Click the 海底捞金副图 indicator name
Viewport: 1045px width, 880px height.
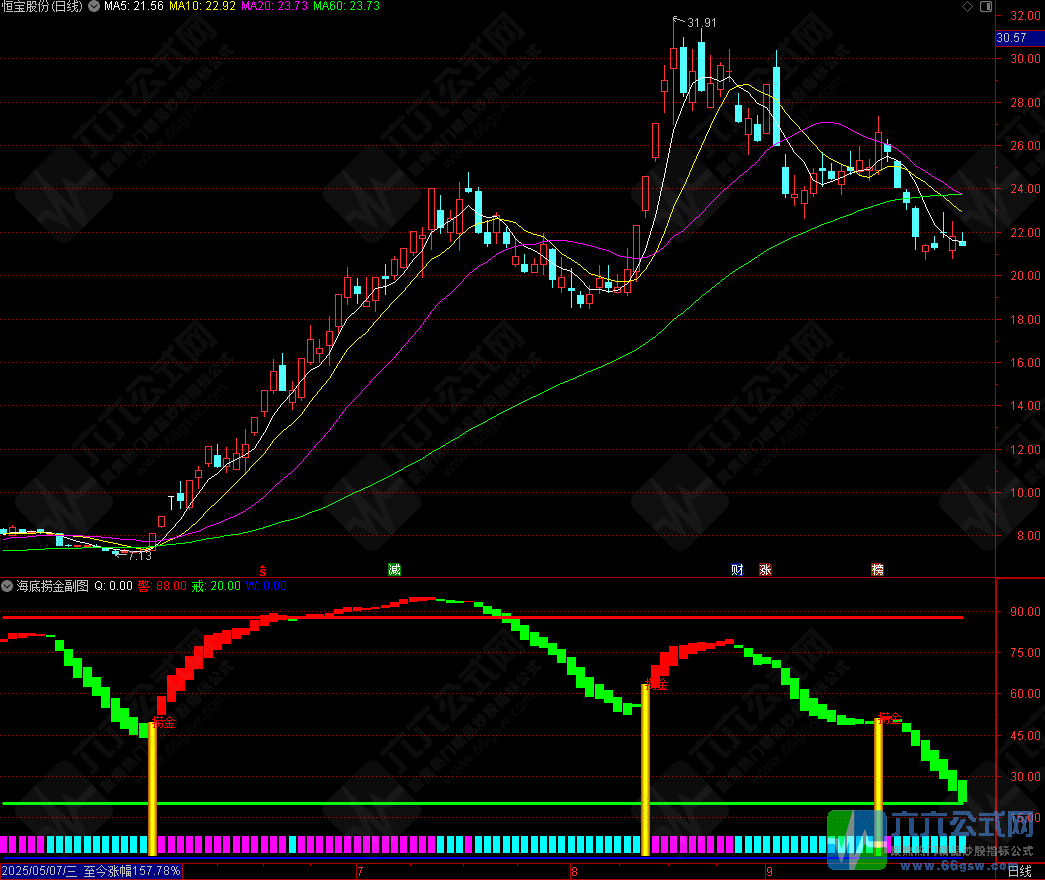tap(52, 585)
